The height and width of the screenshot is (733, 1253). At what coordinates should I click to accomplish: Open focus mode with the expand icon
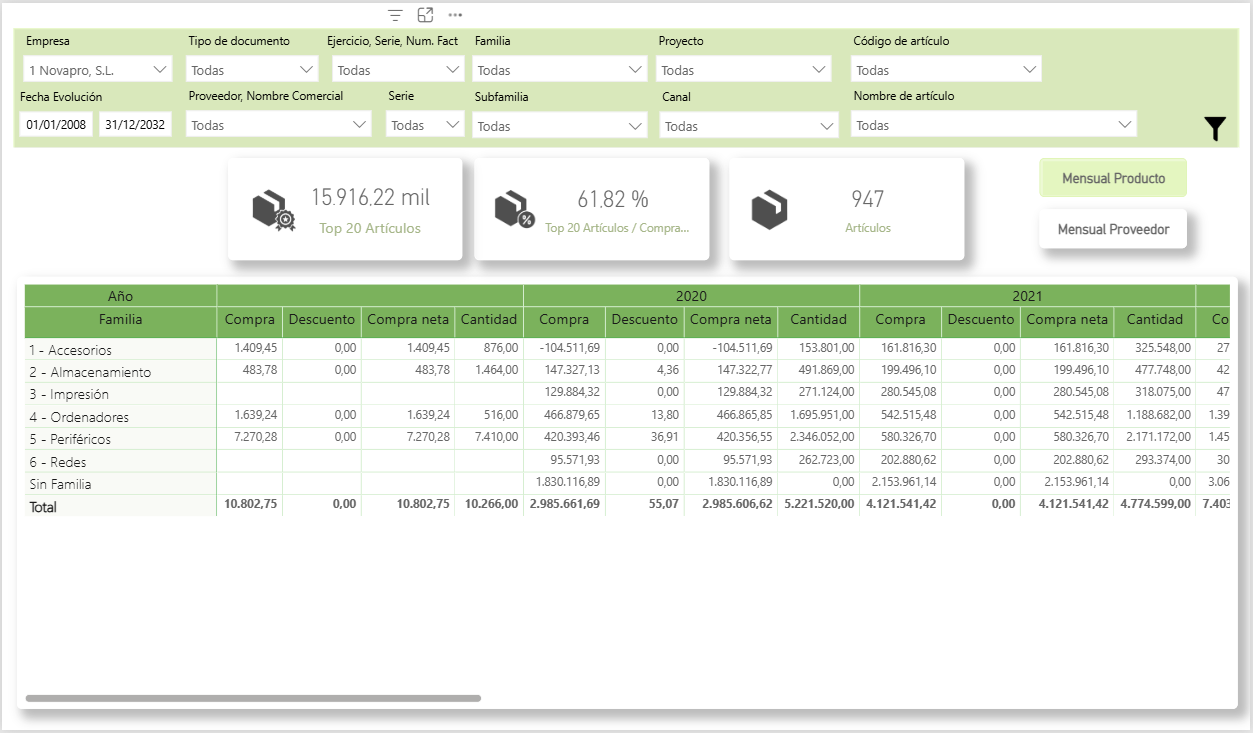pos(425,15)
